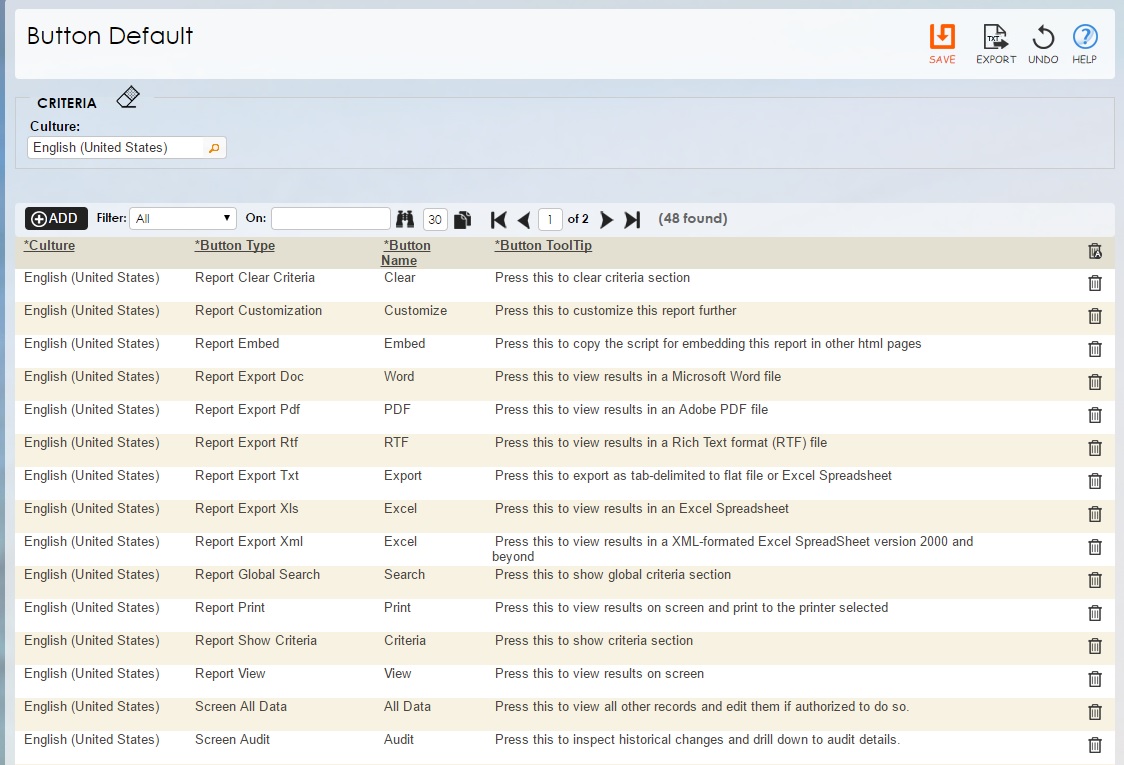Click the Screen Audit cell
This screenshot has width=1124, height=765.
tap(232, 739)
